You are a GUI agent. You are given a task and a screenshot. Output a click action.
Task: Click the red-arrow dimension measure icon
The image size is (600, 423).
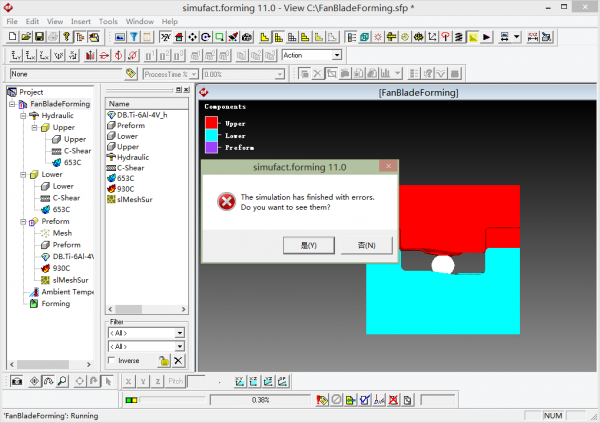(x=533, y=37)
